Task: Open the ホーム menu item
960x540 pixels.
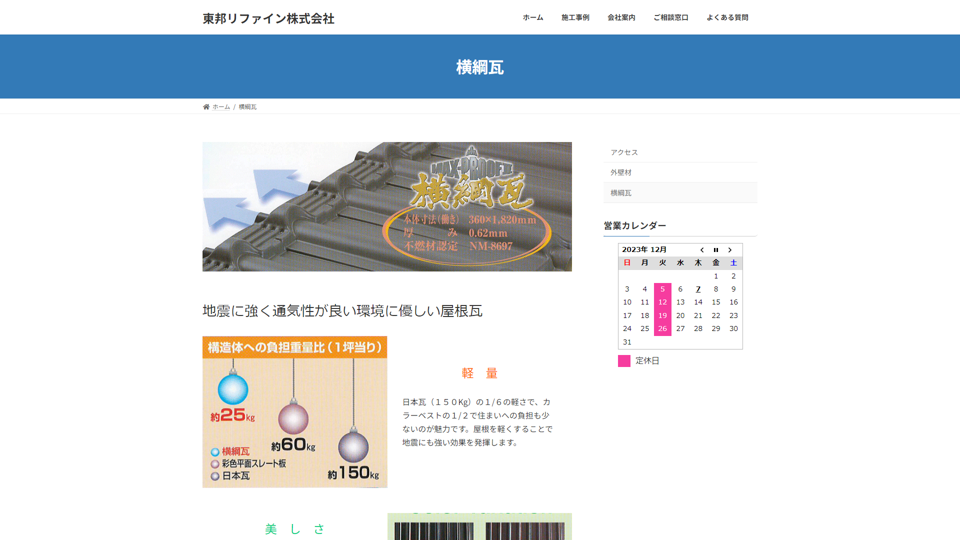Action: pyautogui.click(x=533, y=18)
